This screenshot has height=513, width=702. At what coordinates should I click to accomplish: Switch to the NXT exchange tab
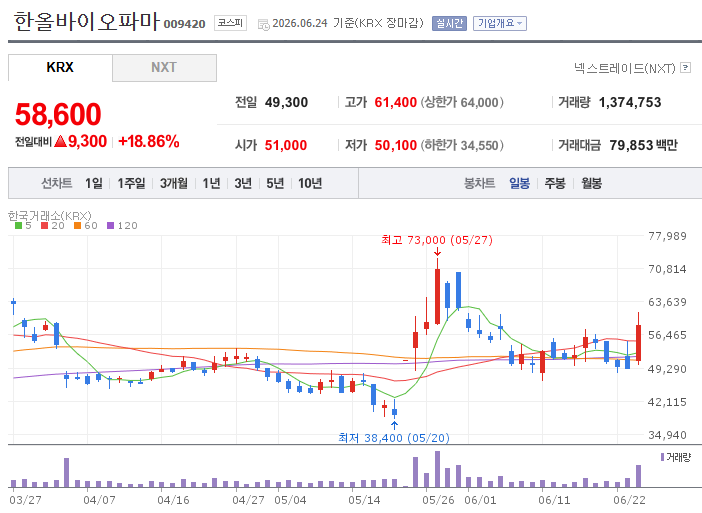[x=164, y=68]
